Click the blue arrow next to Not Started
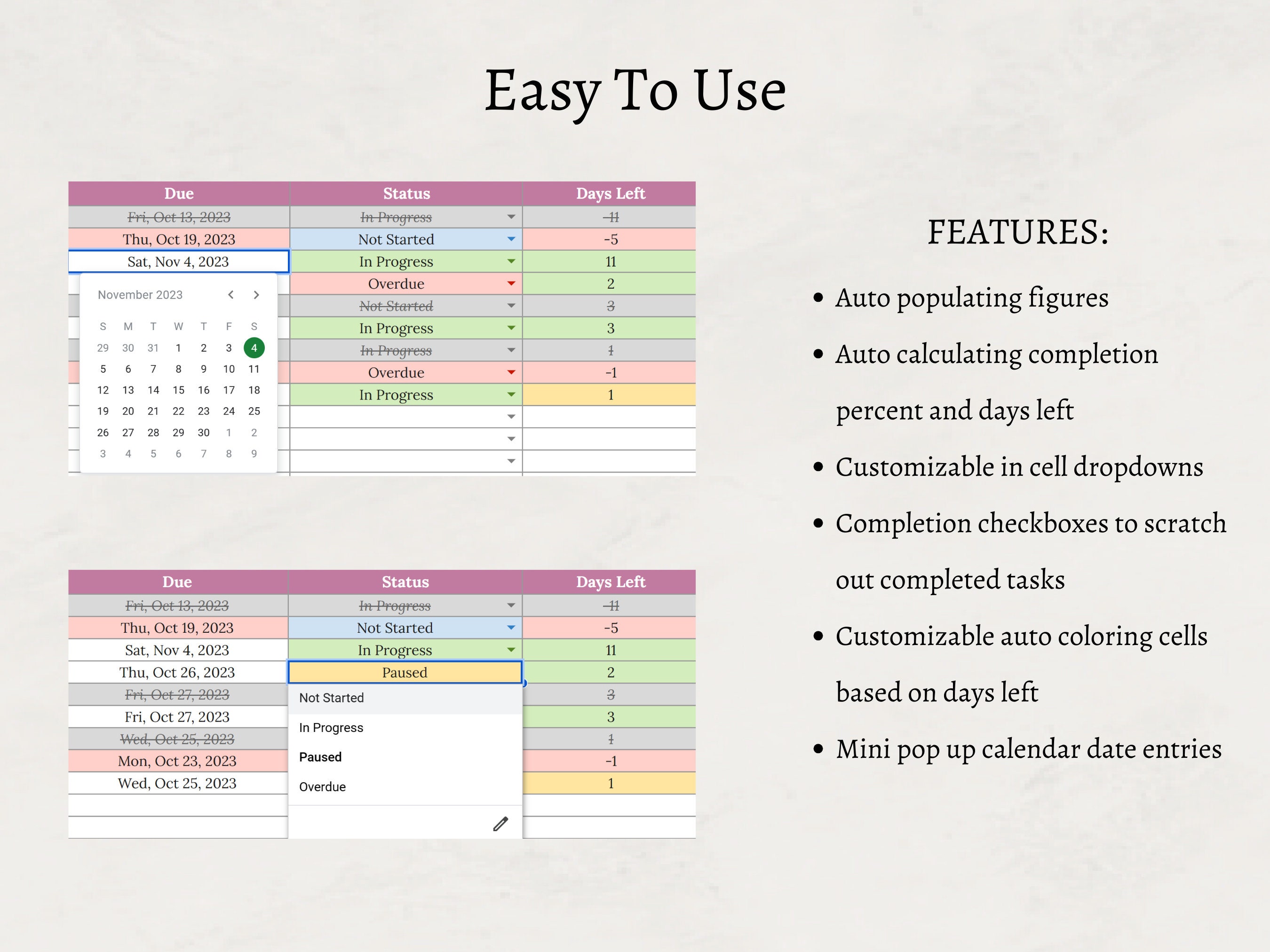1270x952 pixels. [511, 239]
